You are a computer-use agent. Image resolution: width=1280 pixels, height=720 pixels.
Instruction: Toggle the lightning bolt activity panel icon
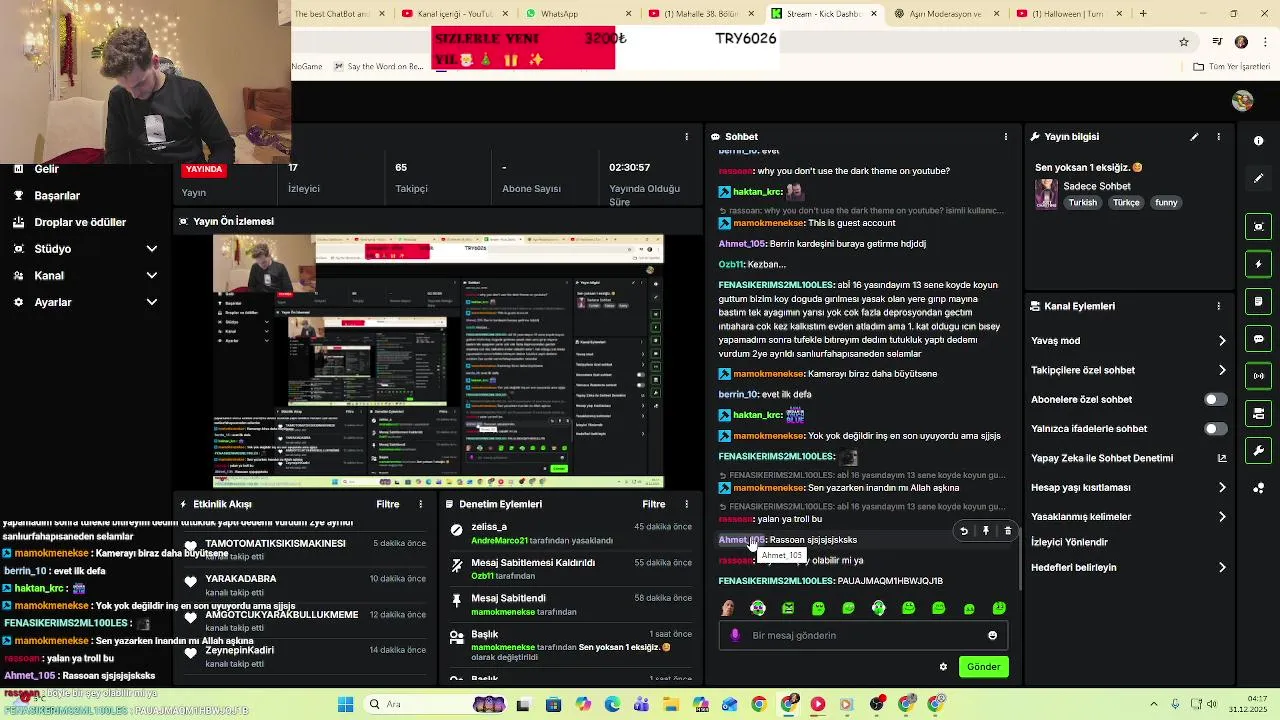tap(1258, 264)
